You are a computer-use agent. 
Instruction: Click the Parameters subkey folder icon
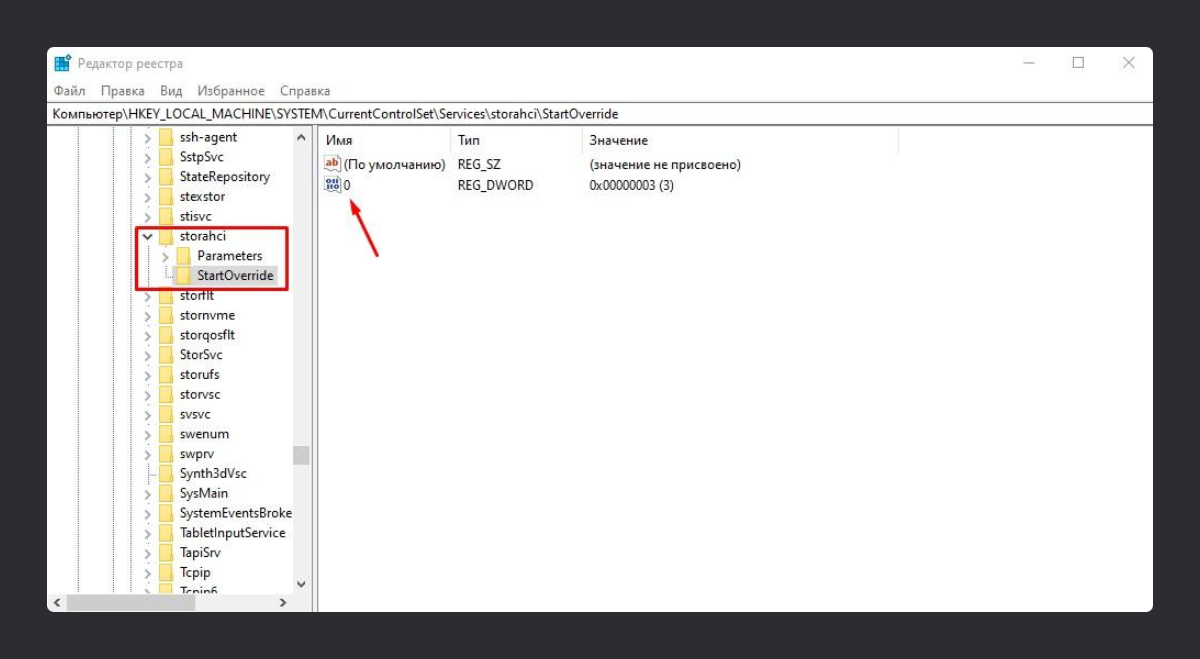[x=184, y=256]
